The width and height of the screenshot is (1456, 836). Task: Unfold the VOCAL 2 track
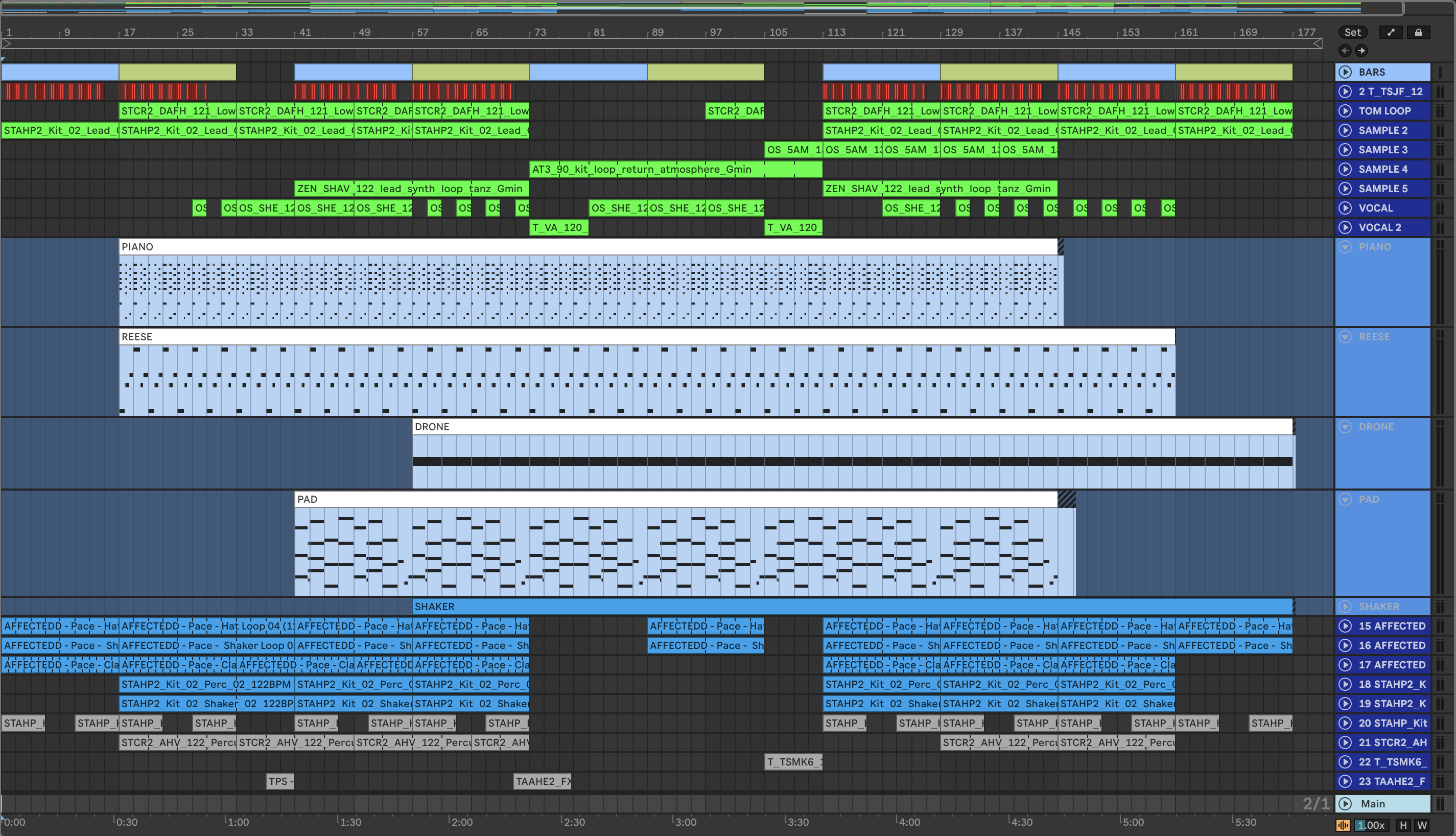[1345, 227]
